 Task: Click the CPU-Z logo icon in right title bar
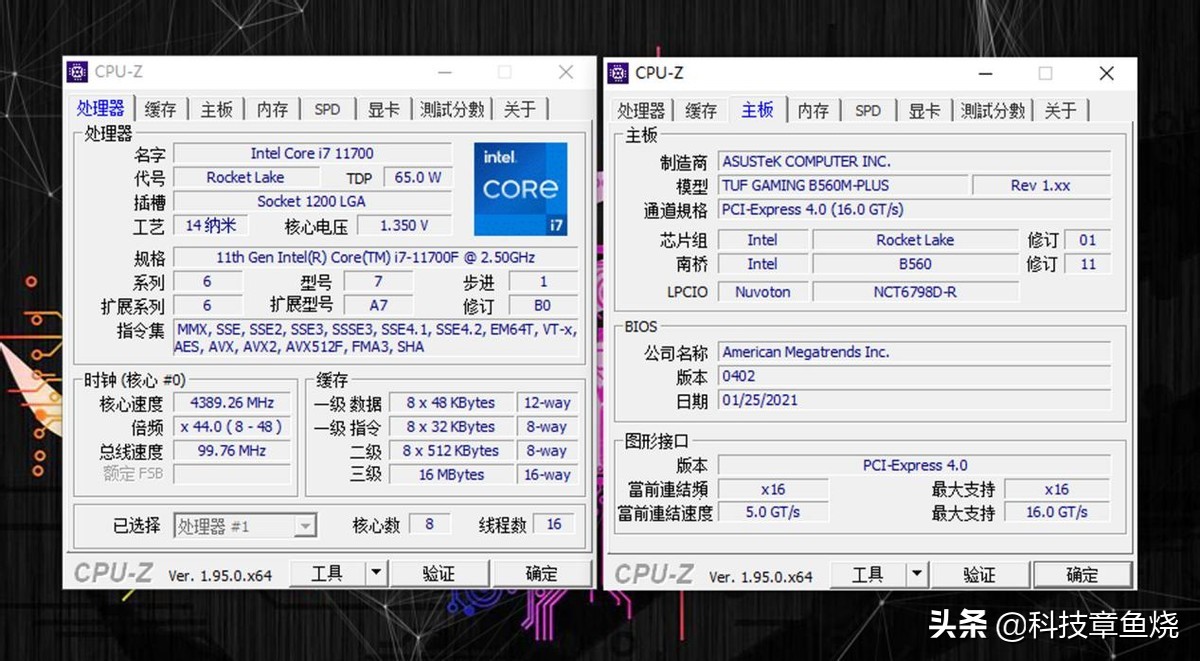coord(616,73)
